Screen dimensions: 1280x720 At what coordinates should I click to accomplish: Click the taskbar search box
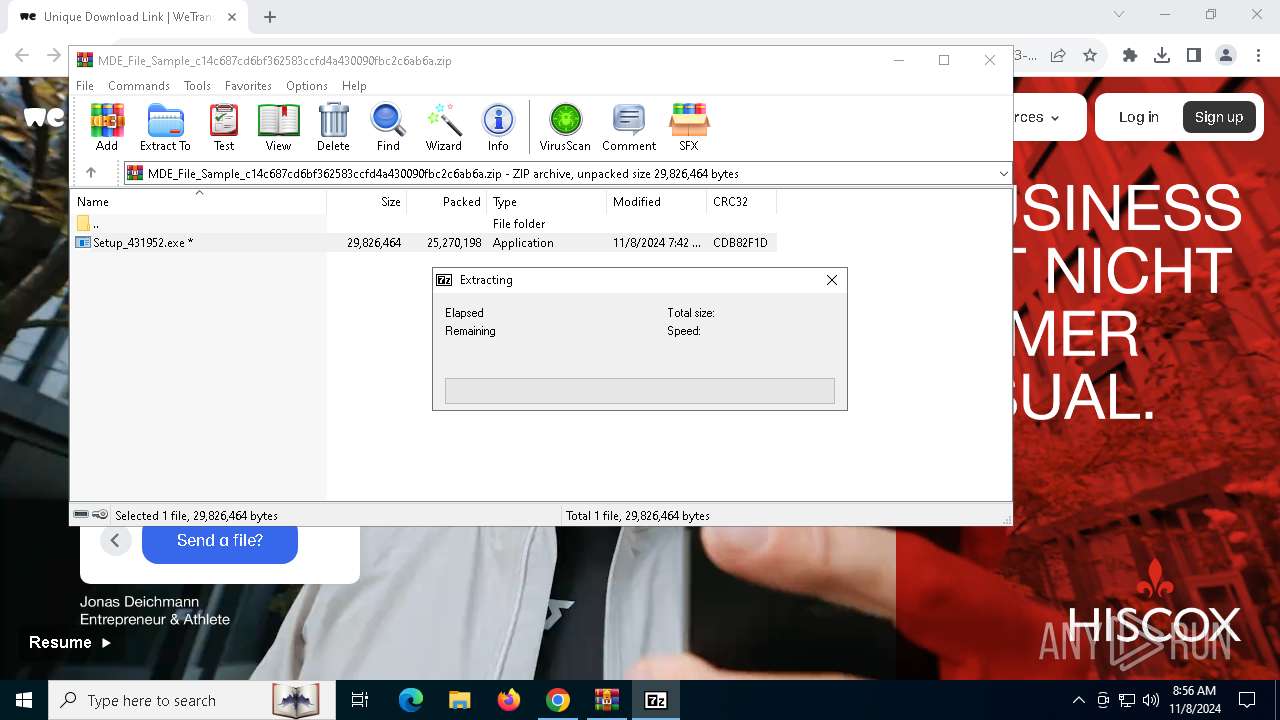tap(190, 700)
